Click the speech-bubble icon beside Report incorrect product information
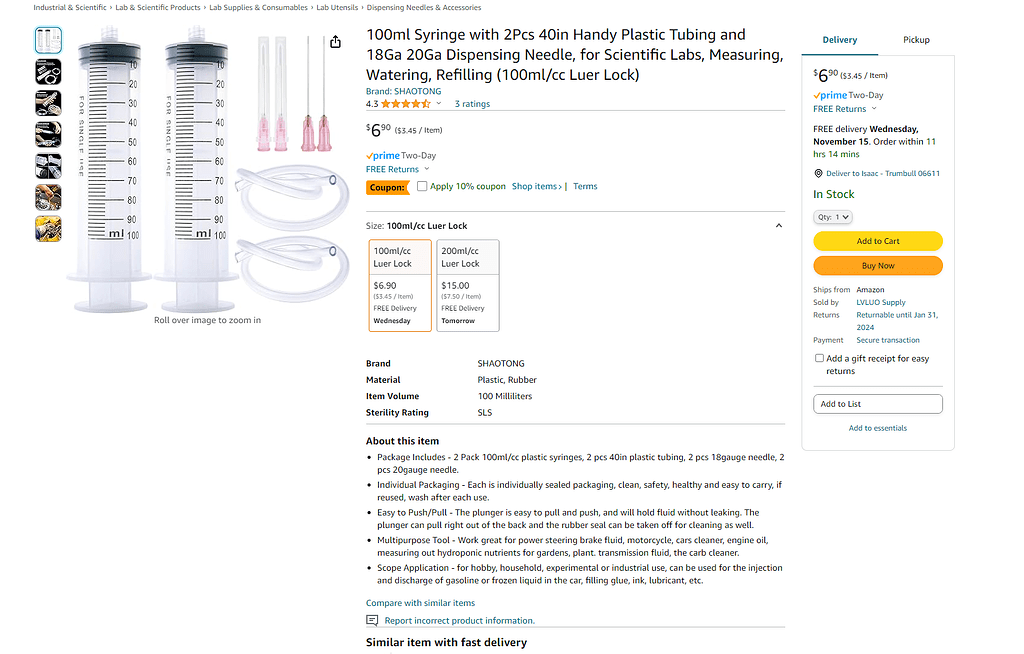Image resolution: width=1024 pixels, height=654 pixels. coord(371,620)
